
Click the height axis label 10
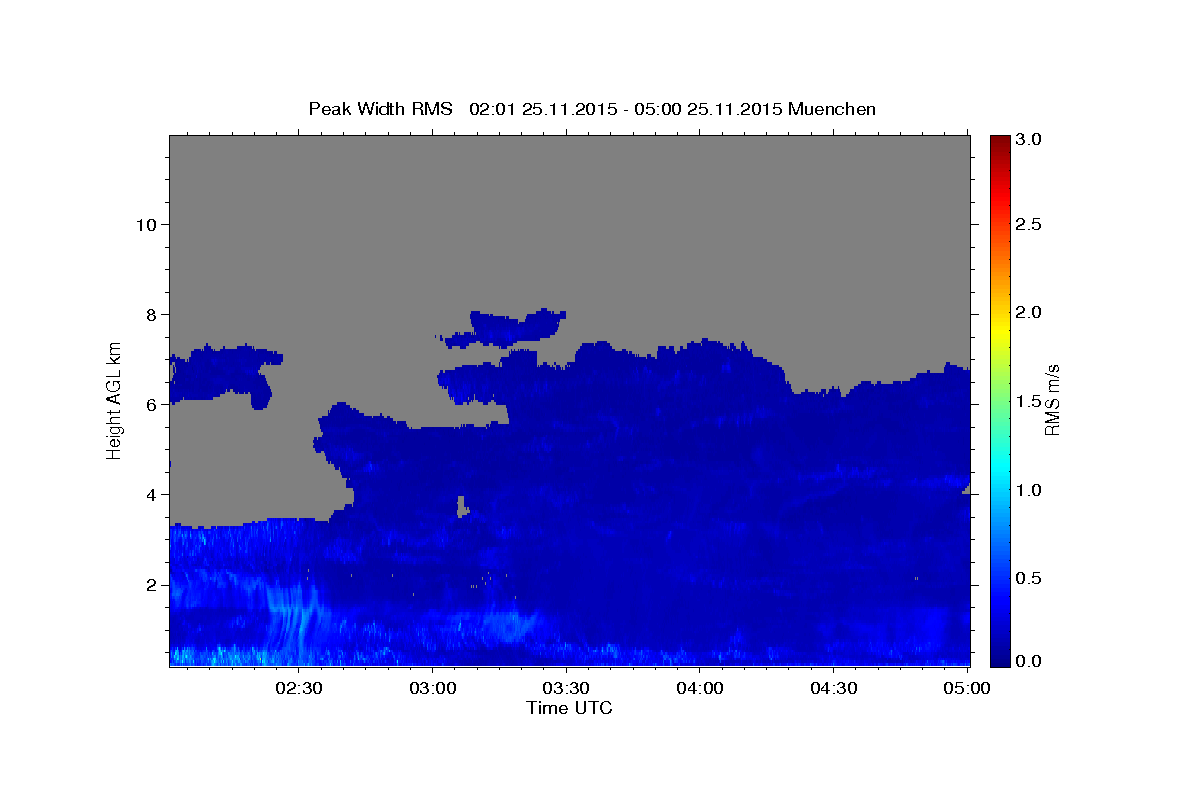(x=145, y=224)
